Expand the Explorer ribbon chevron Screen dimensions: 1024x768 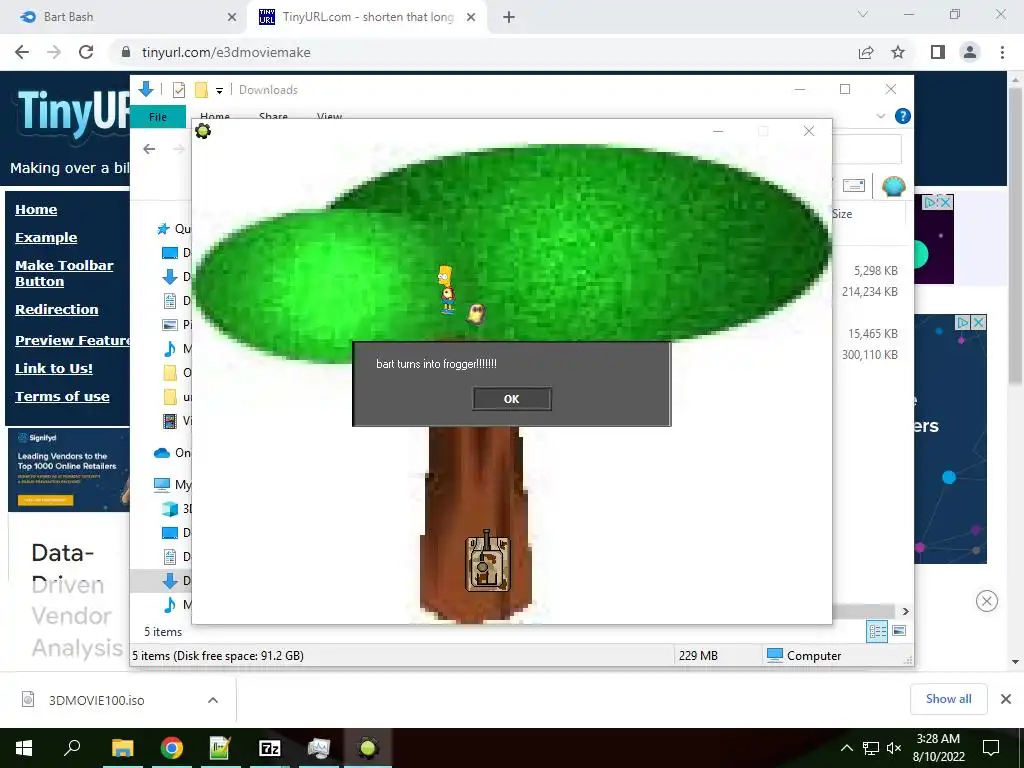(881, 116)
